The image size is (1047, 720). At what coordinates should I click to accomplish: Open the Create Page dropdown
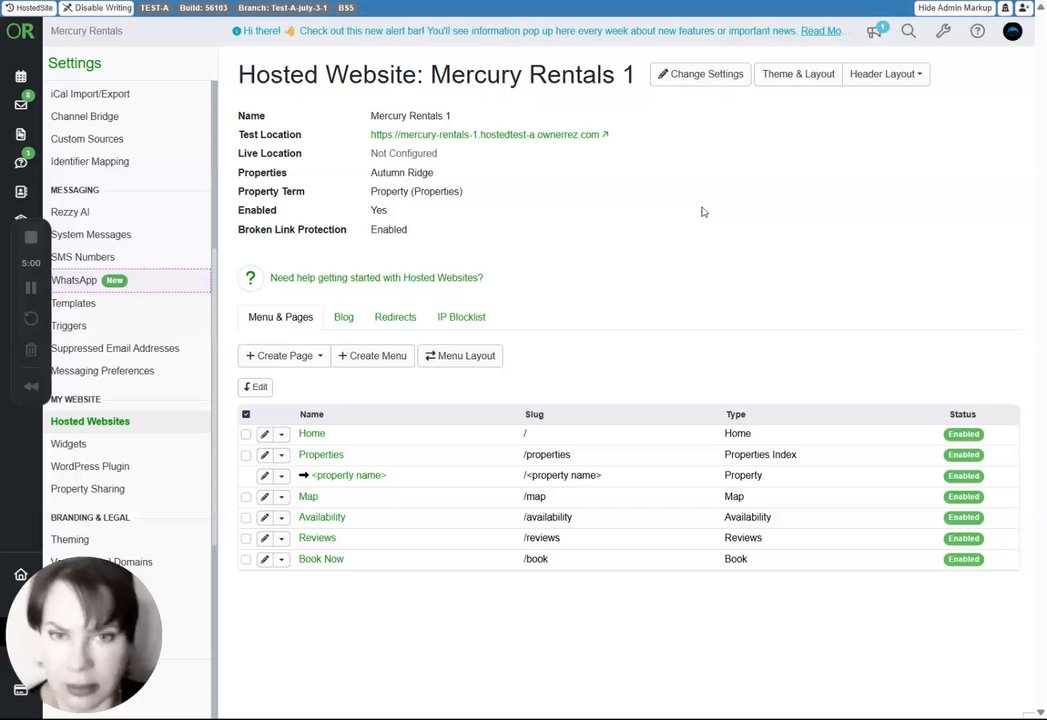click(284, 356)
